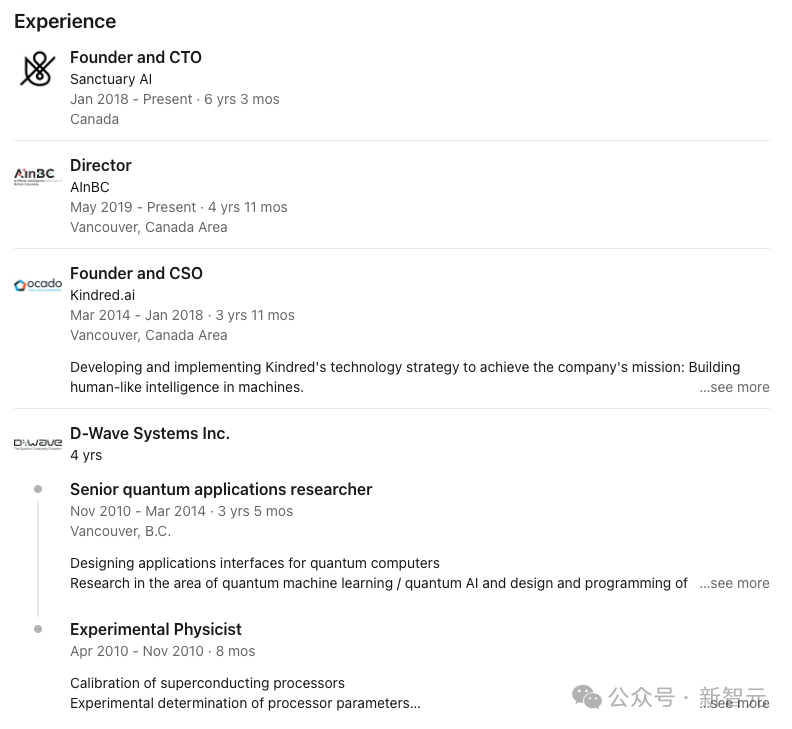Expand Experimental Physicist description see more
Viewport: 792px width, 729px height.
738,703
